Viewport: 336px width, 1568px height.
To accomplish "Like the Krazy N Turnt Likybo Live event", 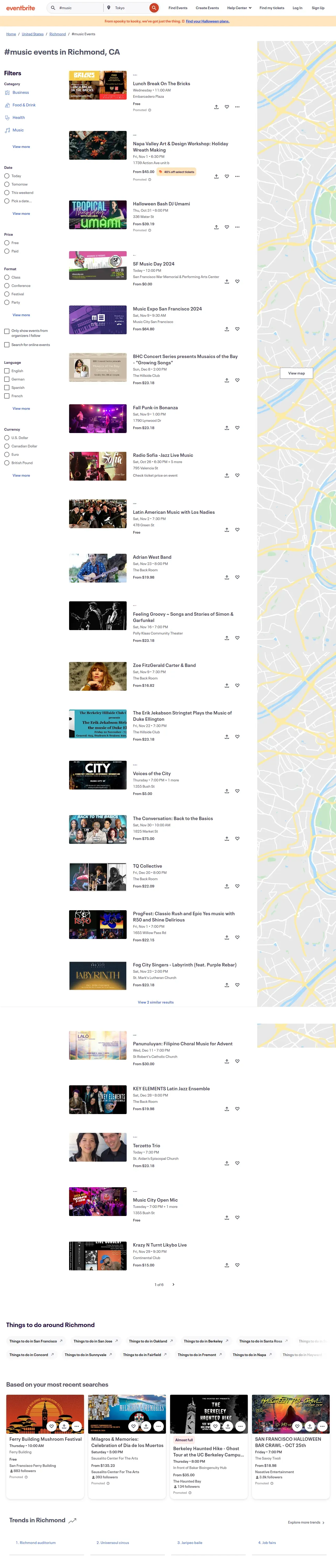I will pos(237,1265).
